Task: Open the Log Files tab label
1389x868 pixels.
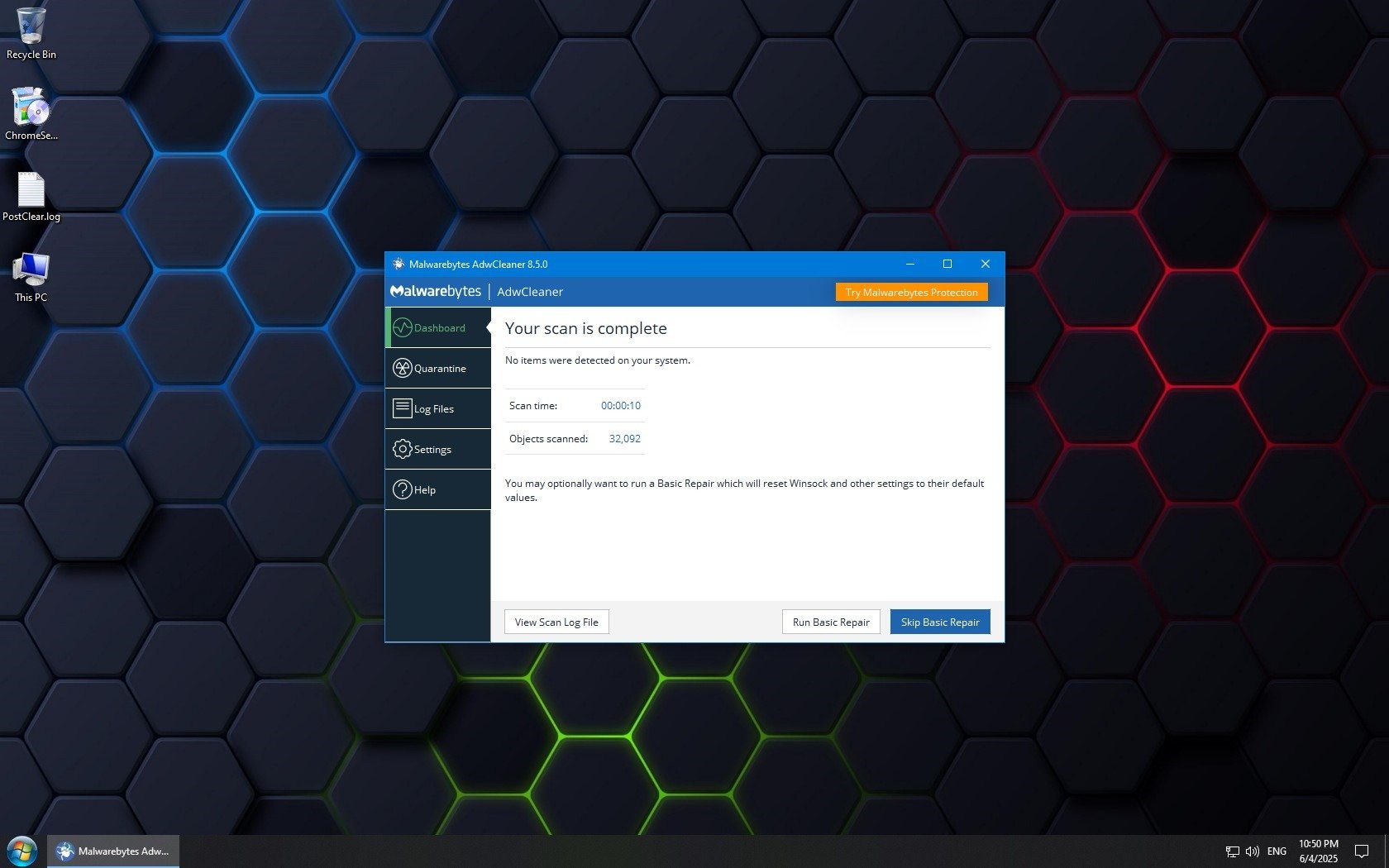Action: coord(434,409)
